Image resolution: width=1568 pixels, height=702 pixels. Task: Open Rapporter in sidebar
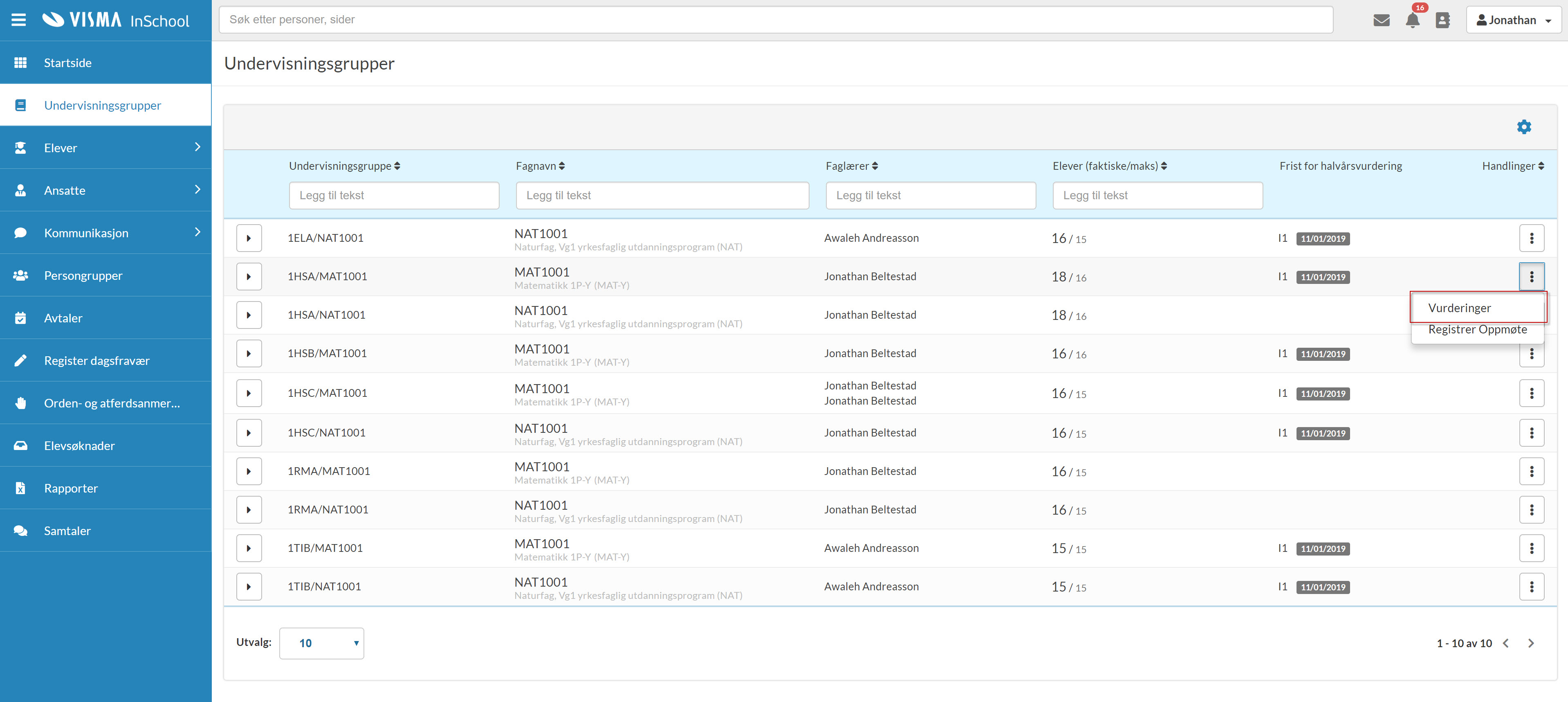coord(105,488)
